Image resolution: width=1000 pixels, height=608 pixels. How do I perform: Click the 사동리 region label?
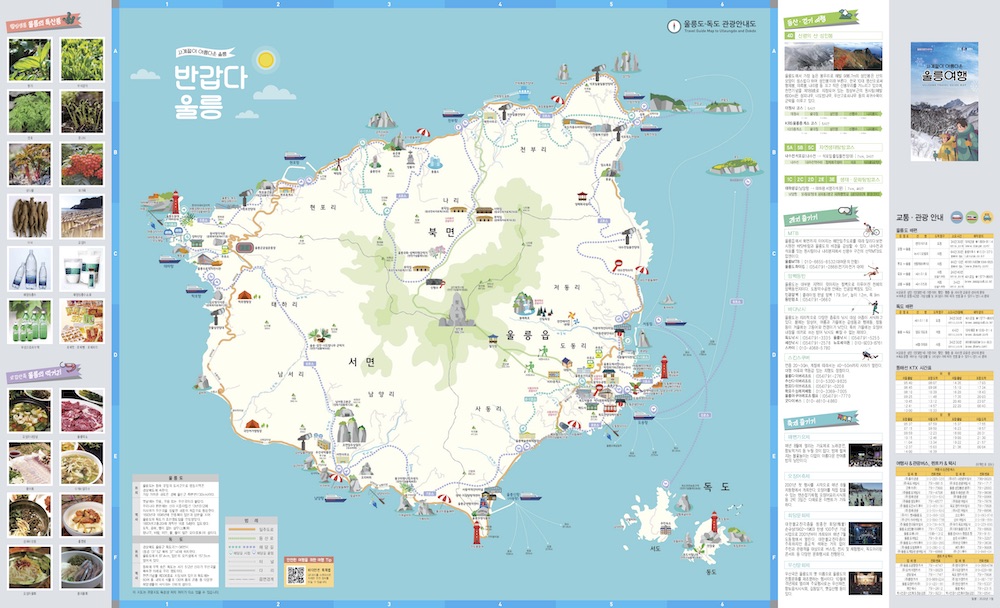click(x=489, y=408)
